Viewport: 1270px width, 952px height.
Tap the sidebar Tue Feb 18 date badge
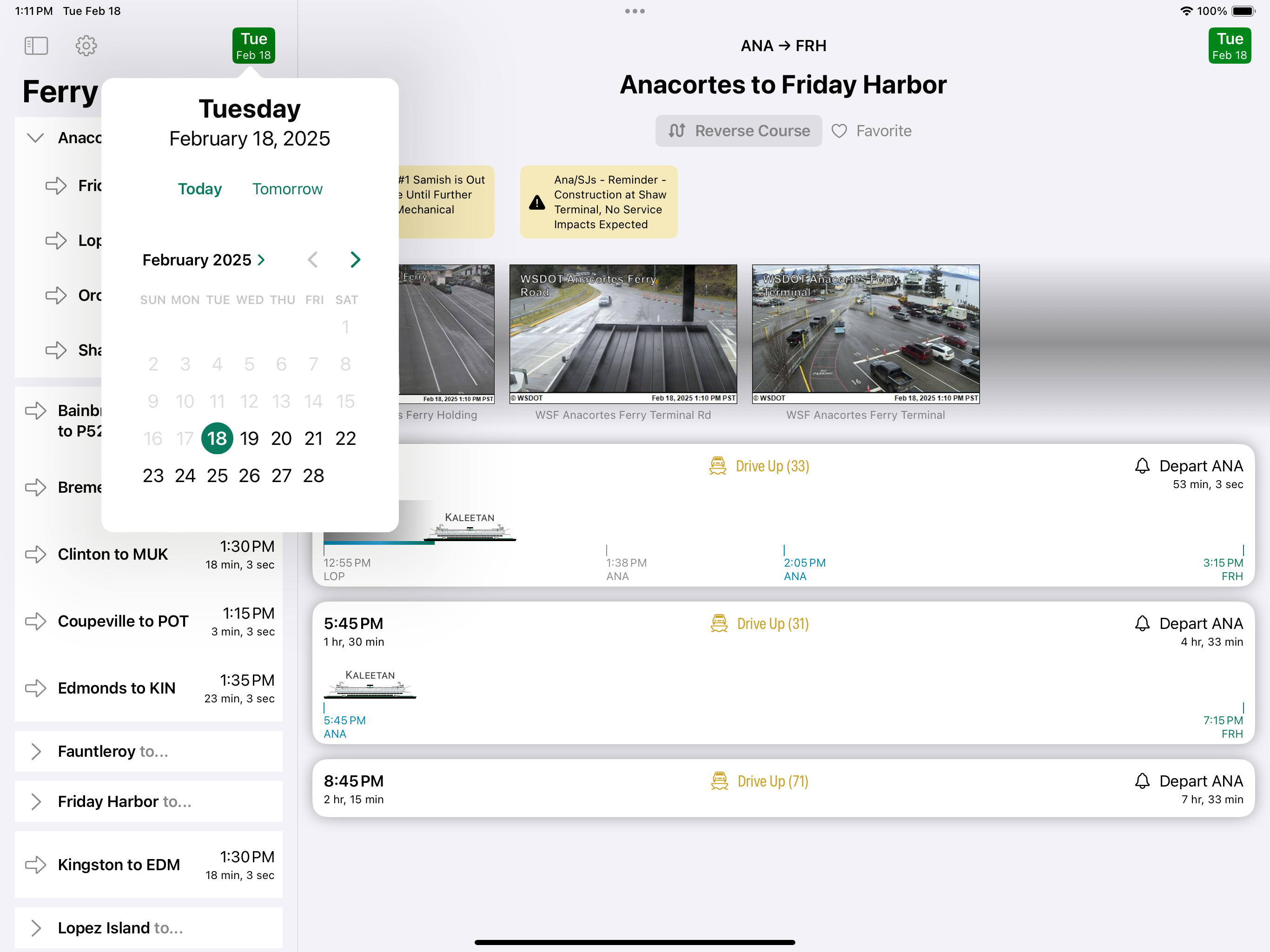(x=254, y=46)
